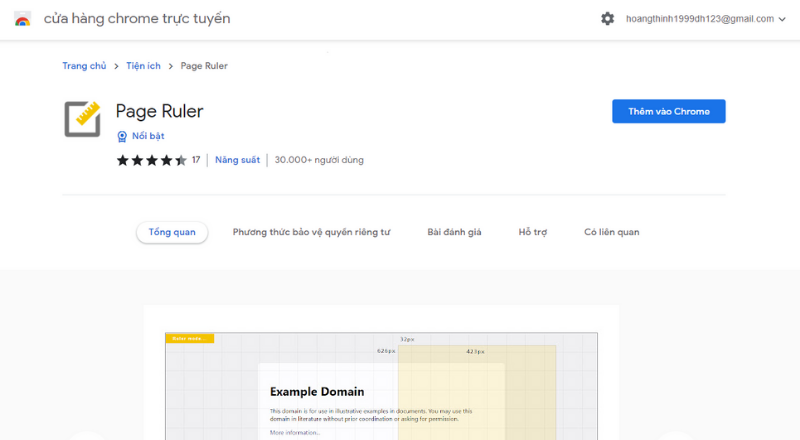The width and height of the screenshot is (800, 440).
Task: Open settings via the gear icon
Action: 607,19
